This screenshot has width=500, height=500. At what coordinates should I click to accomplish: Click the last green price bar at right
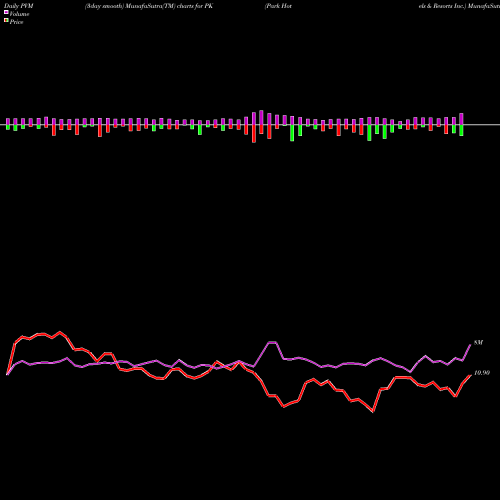(461, 130)
